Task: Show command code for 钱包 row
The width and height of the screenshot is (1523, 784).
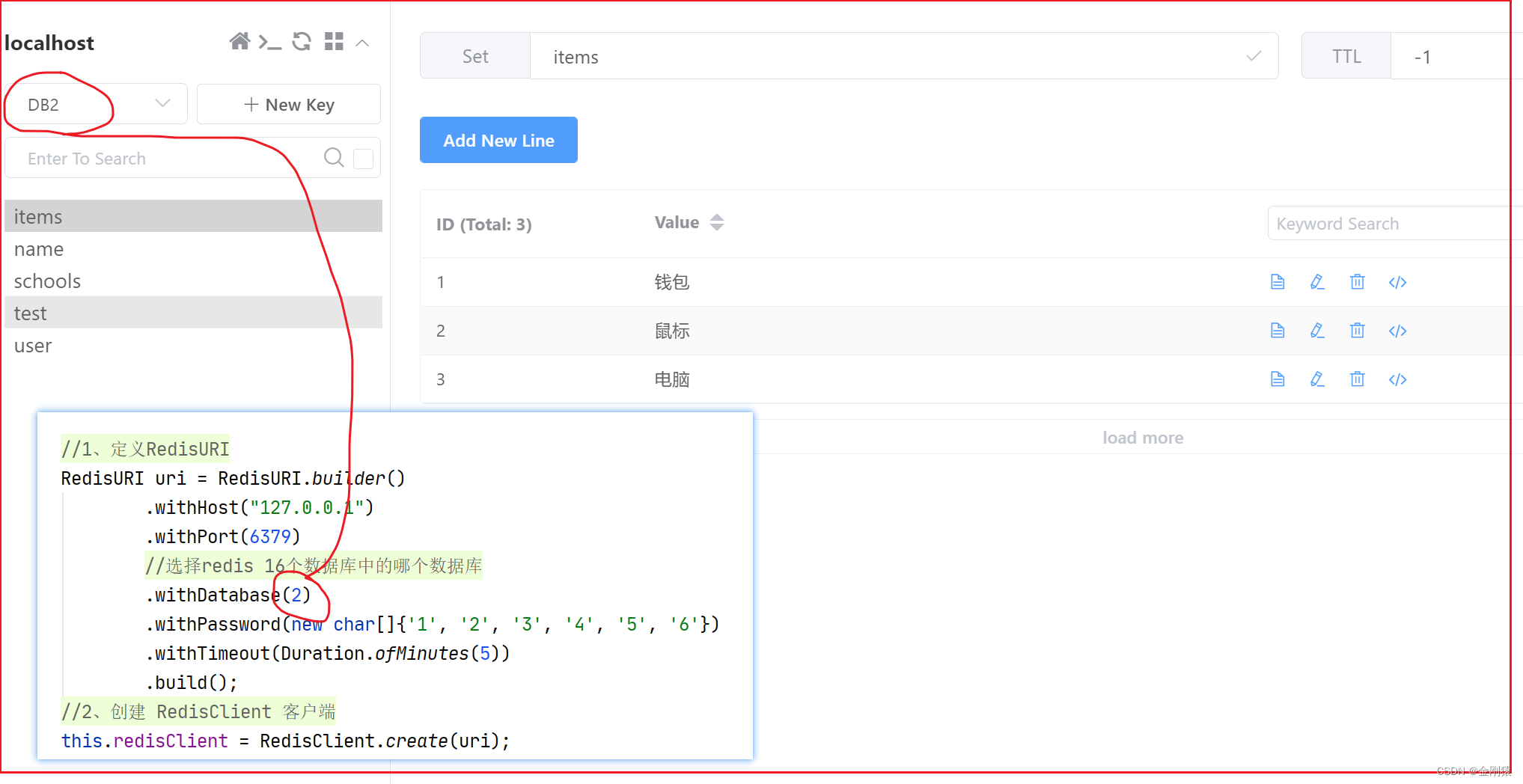Action: (x=1397, y=282)
